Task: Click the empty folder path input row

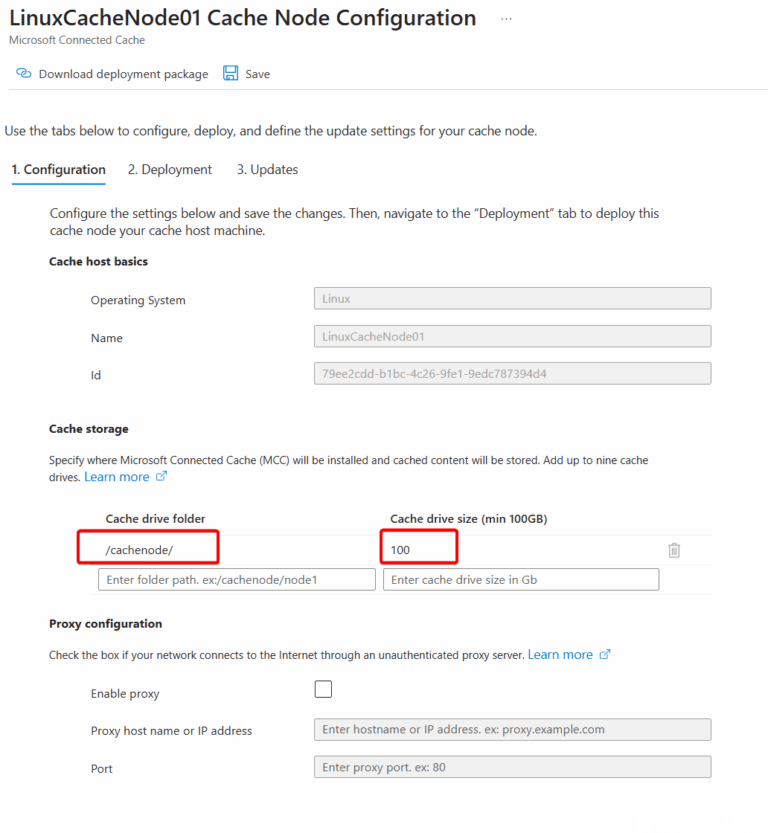Action: tap(236, 579)
